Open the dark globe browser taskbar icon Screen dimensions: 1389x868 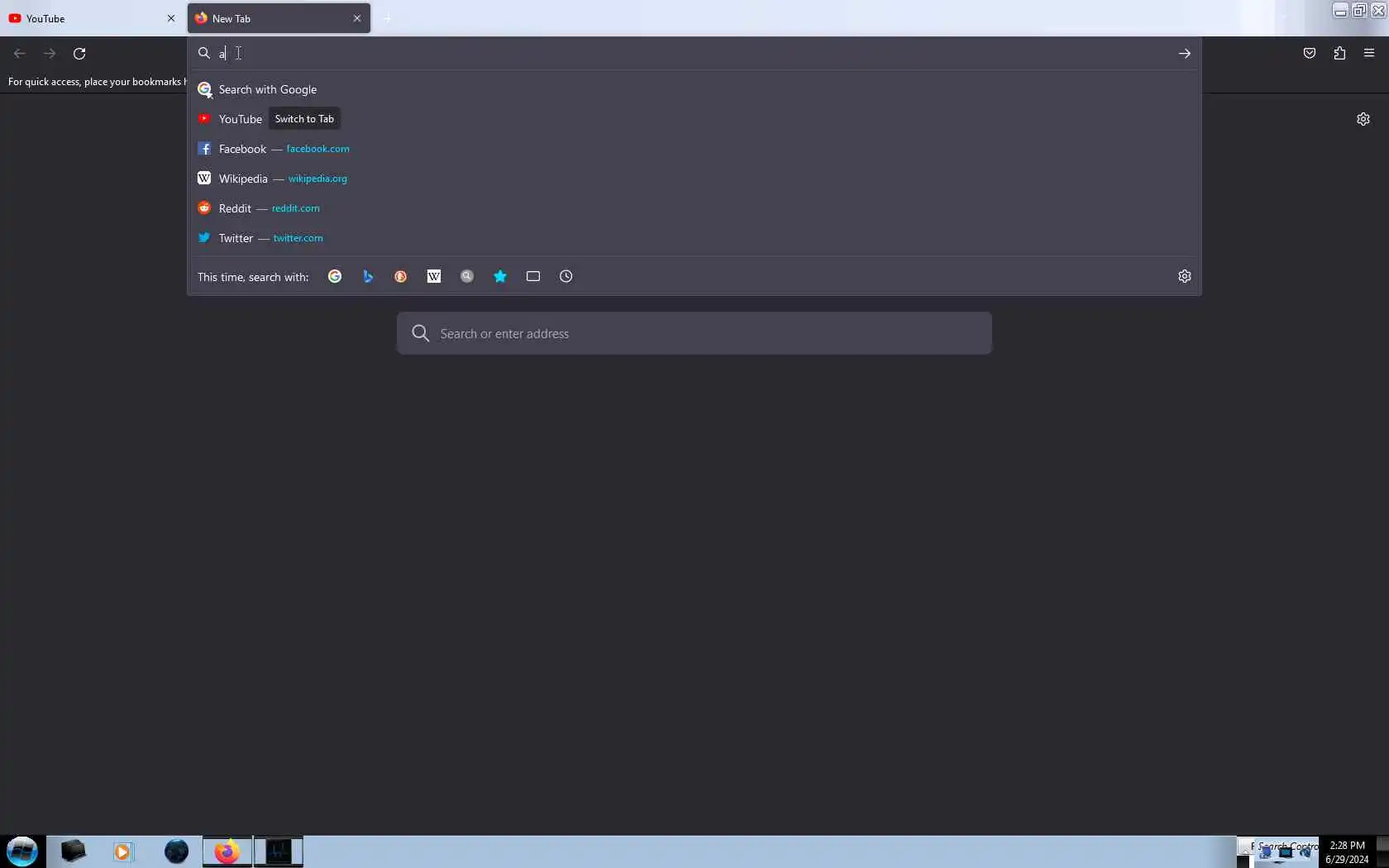(176, 851)
